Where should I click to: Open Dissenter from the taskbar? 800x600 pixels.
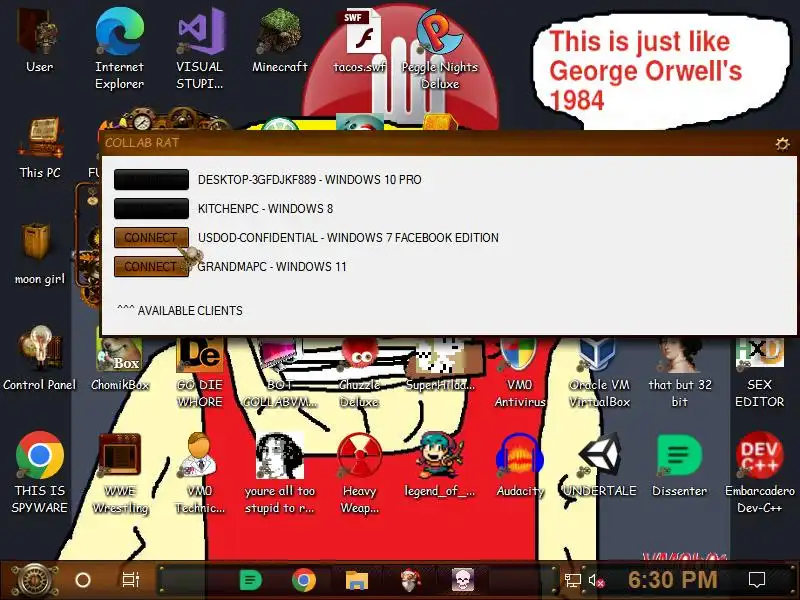click(x=250, y=580)
